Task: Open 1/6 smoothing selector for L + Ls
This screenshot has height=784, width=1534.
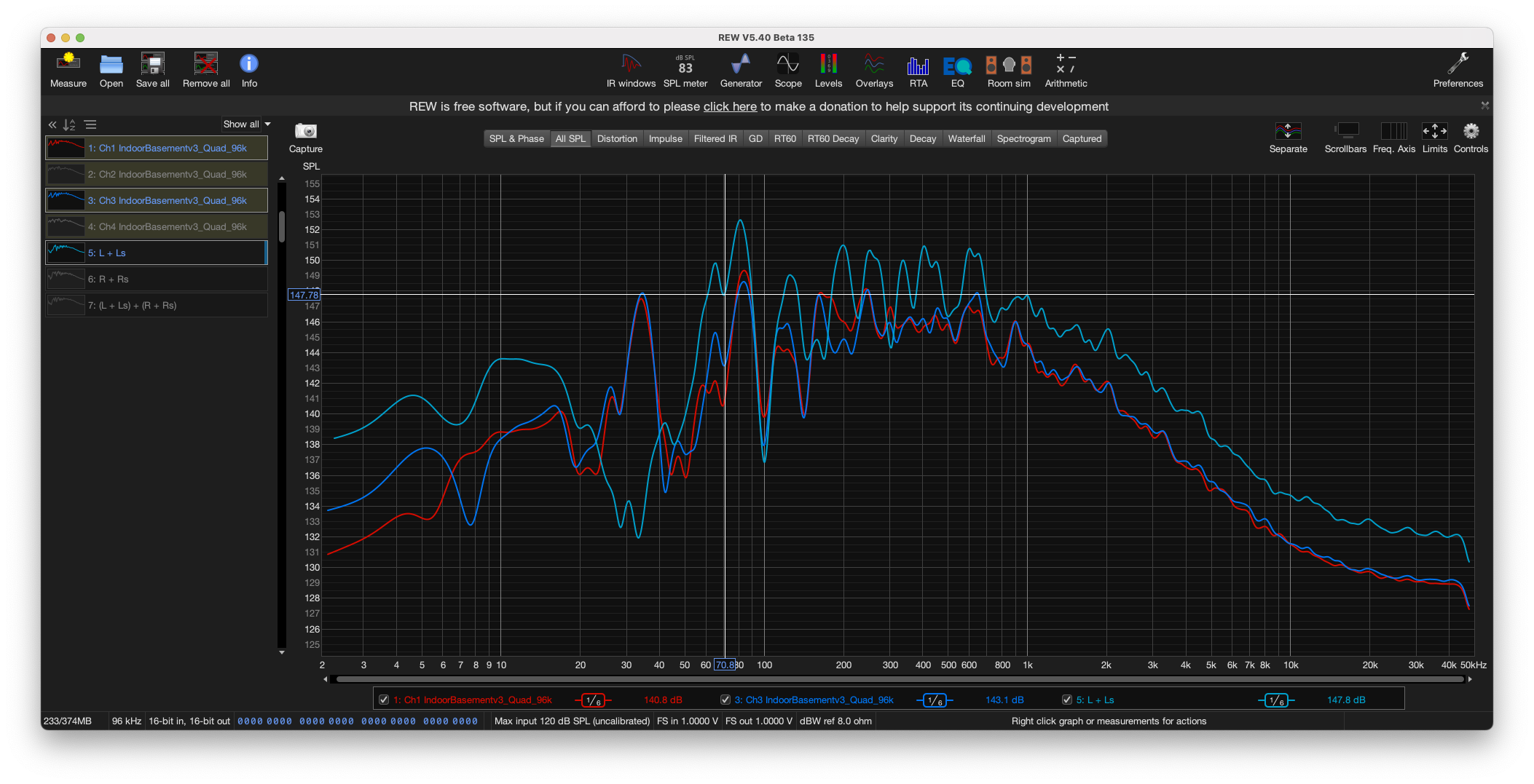Action: 1276,700
